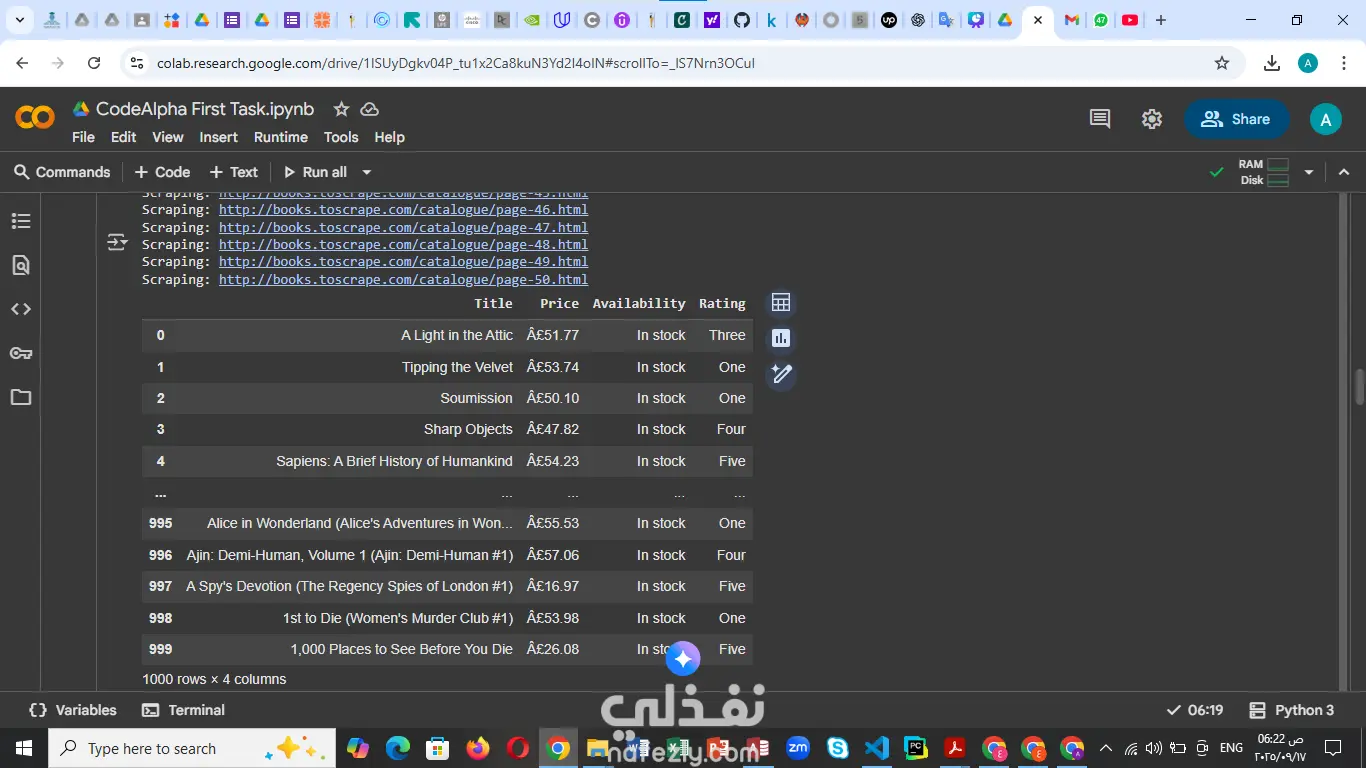Open browser downloads icon
The image size is (1366, 768).
coord(1272,63)
